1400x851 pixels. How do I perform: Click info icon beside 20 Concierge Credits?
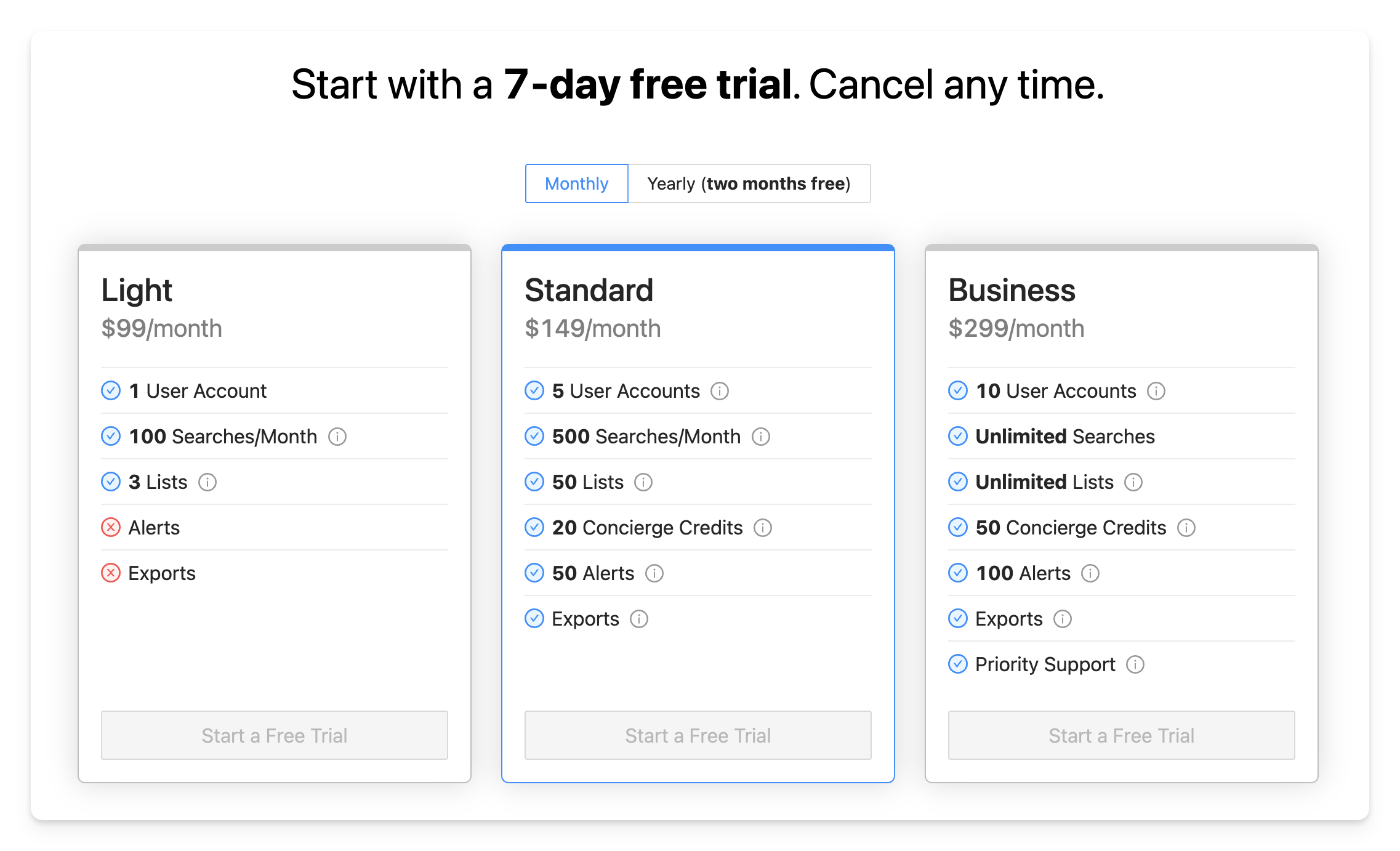(x=763, y=528)
